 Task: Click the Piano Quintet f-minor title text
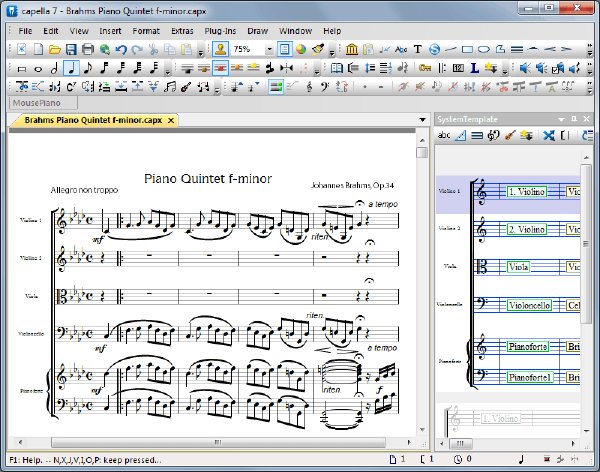208,178
